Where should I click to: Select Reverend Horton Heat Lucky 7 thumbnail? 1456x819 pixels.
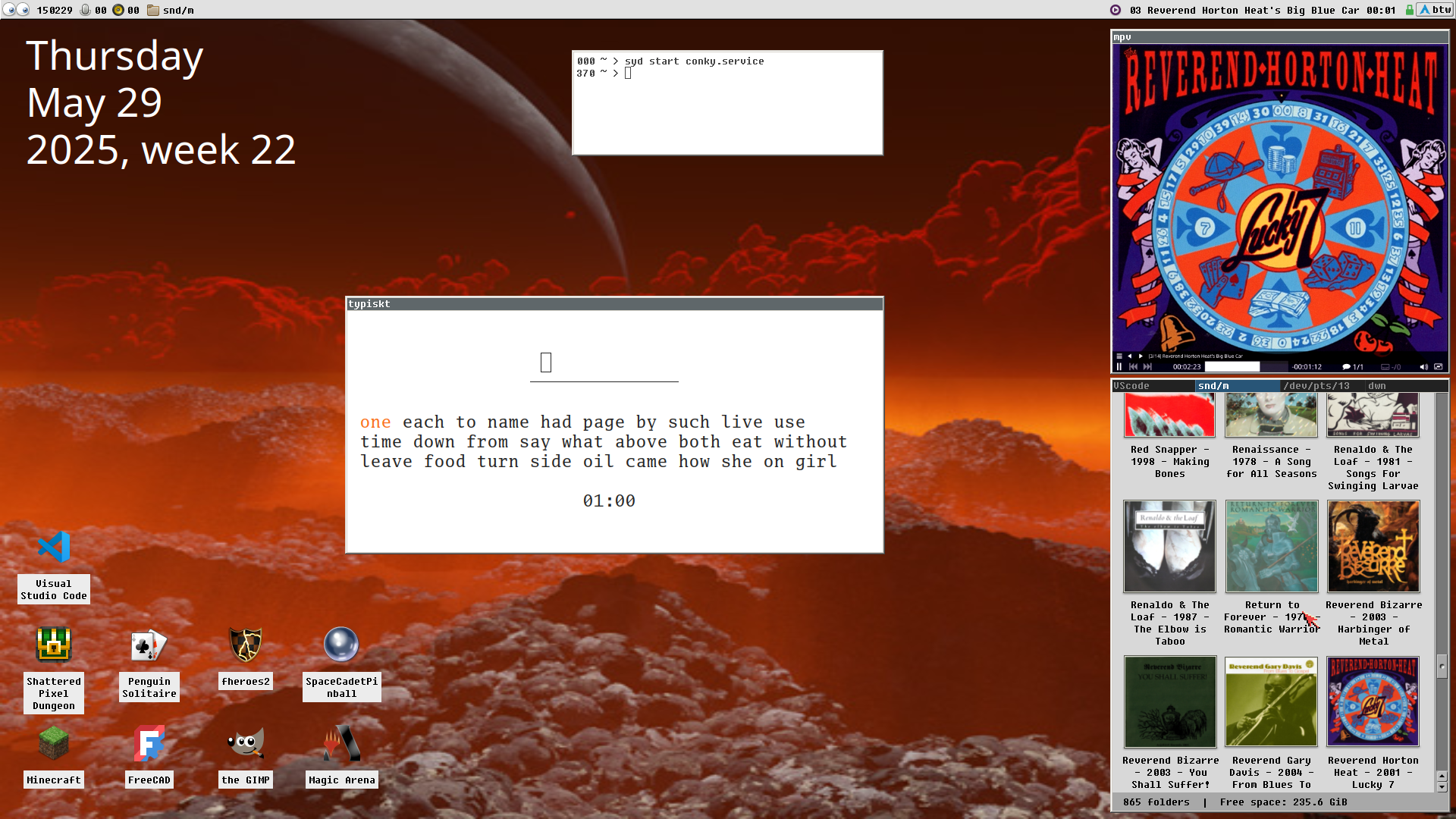[1373, 701]
